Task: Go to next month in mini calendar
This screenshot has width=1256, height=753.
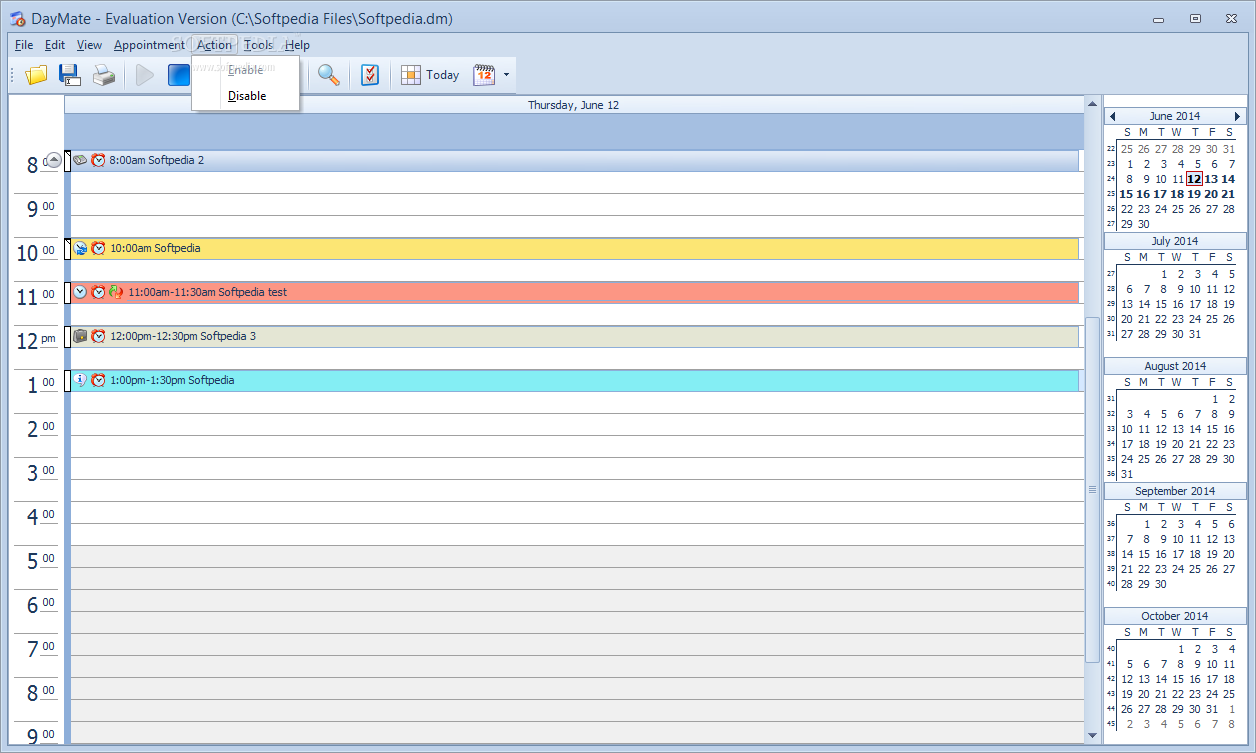Action: [1237, 116]
